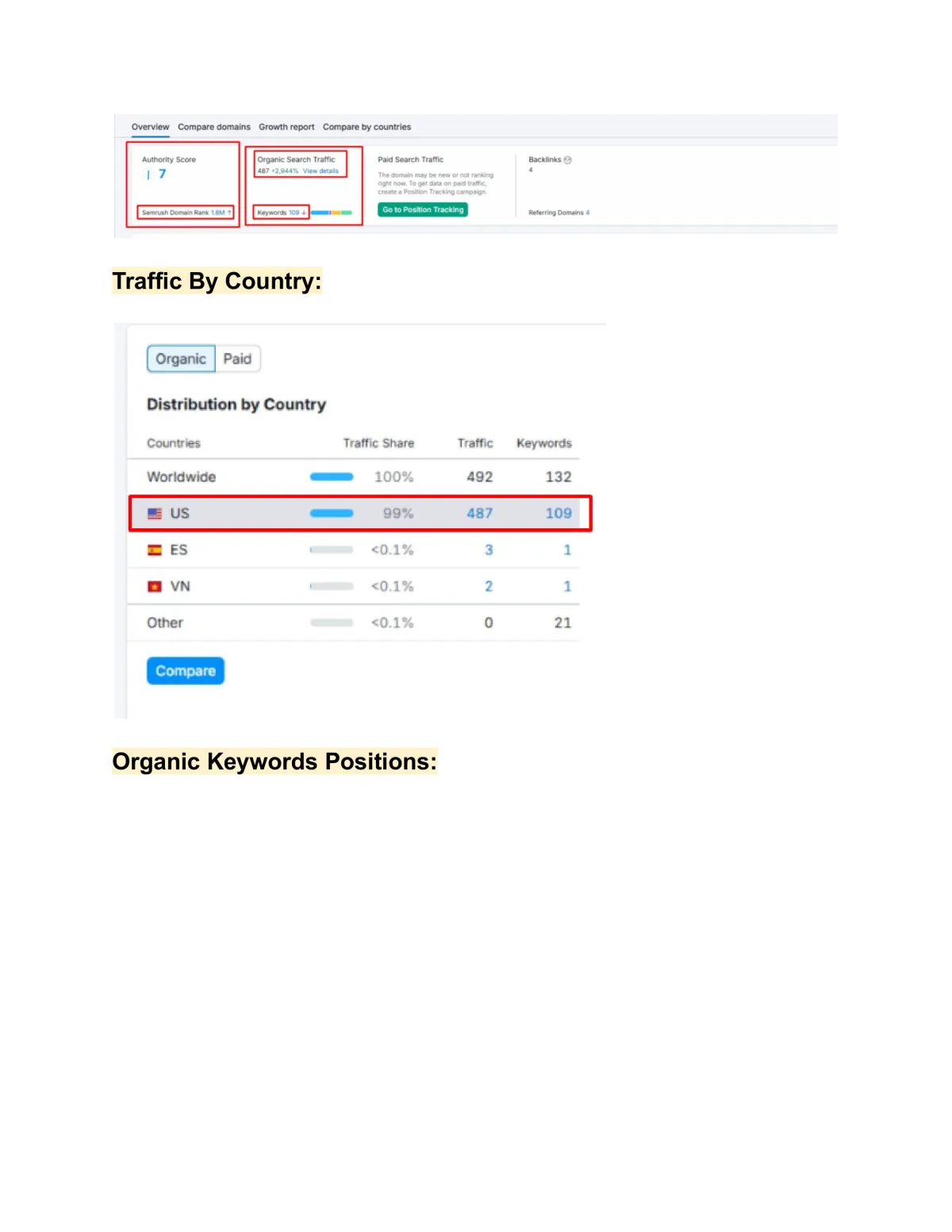Click the Keywords column header
Viewport: 952px width, 1232px height.
[x=544, y=443]
